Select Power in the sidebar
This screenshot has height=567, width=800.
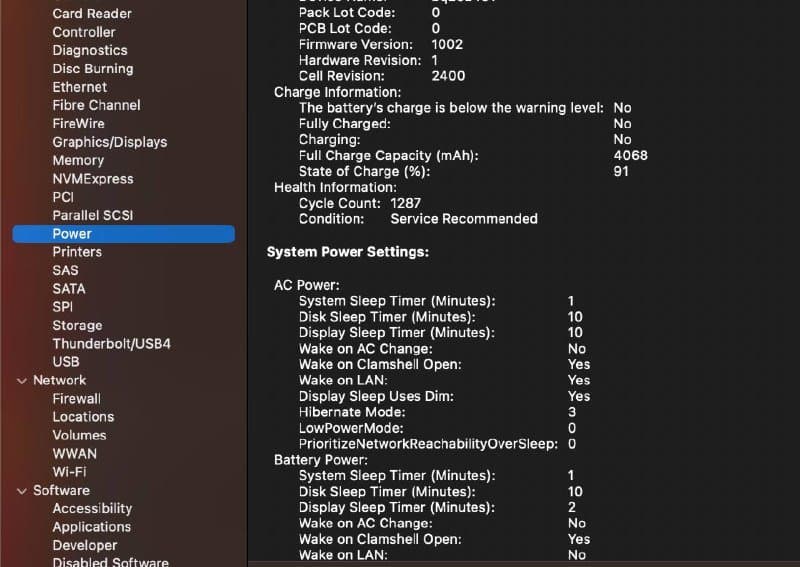[72, 234]
